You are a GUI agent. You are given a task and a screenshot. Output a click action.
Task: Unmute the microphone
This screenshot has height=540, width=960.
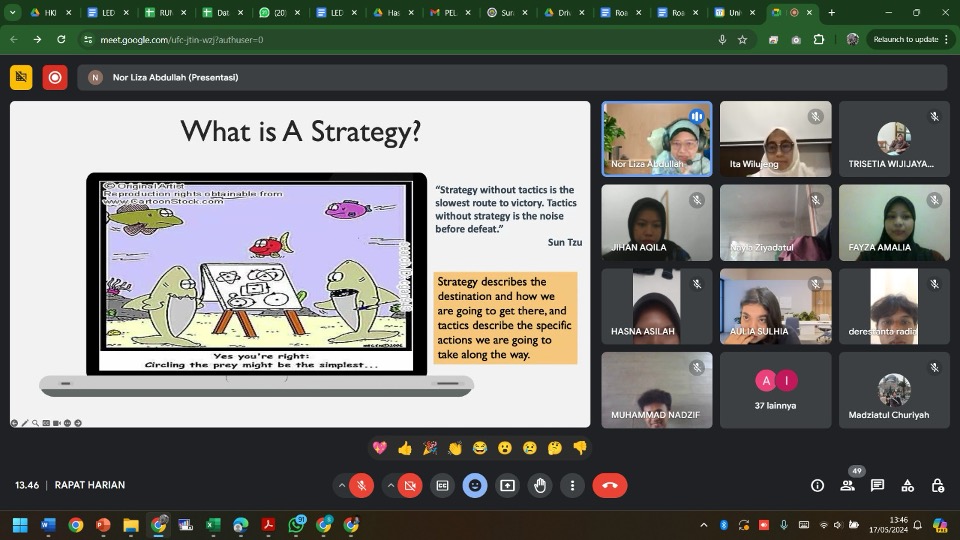(362, 486)
